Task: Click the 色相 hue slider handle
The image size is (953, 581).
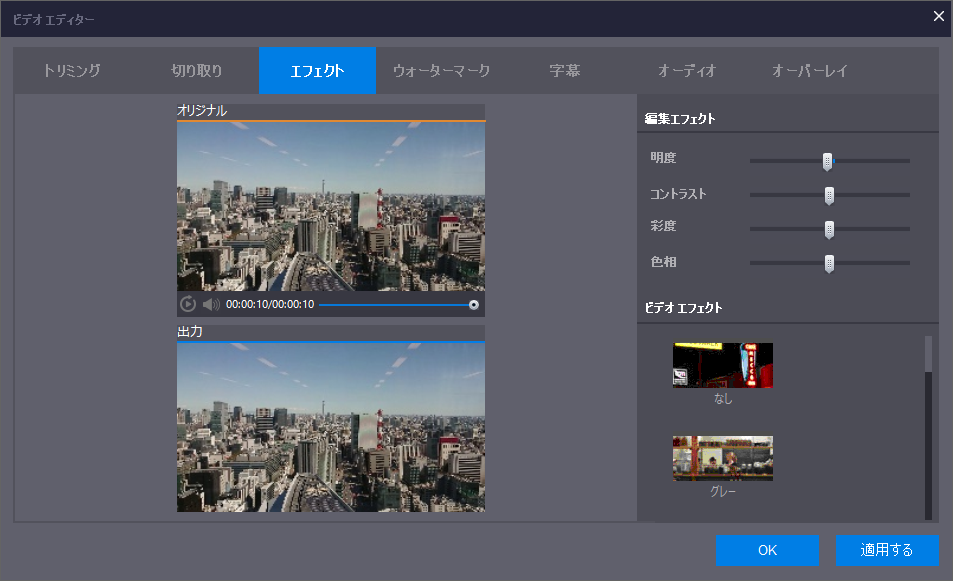Action: [829, 263]
